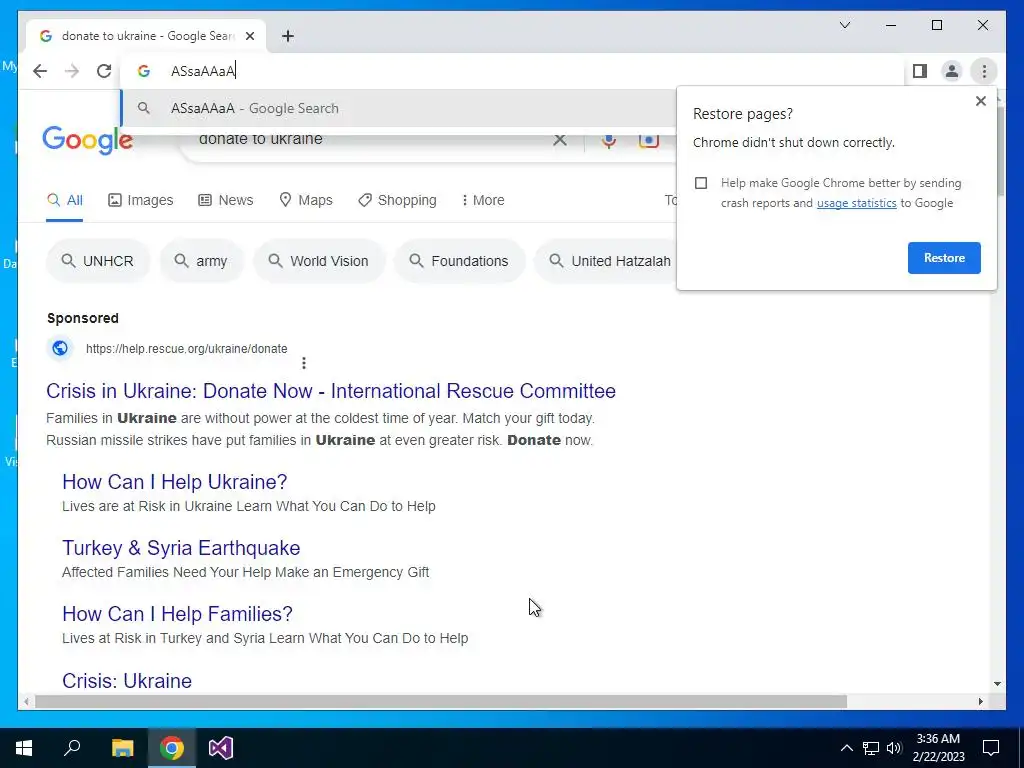
Task: Switch to the Maps tab
Action: [306, 200]
